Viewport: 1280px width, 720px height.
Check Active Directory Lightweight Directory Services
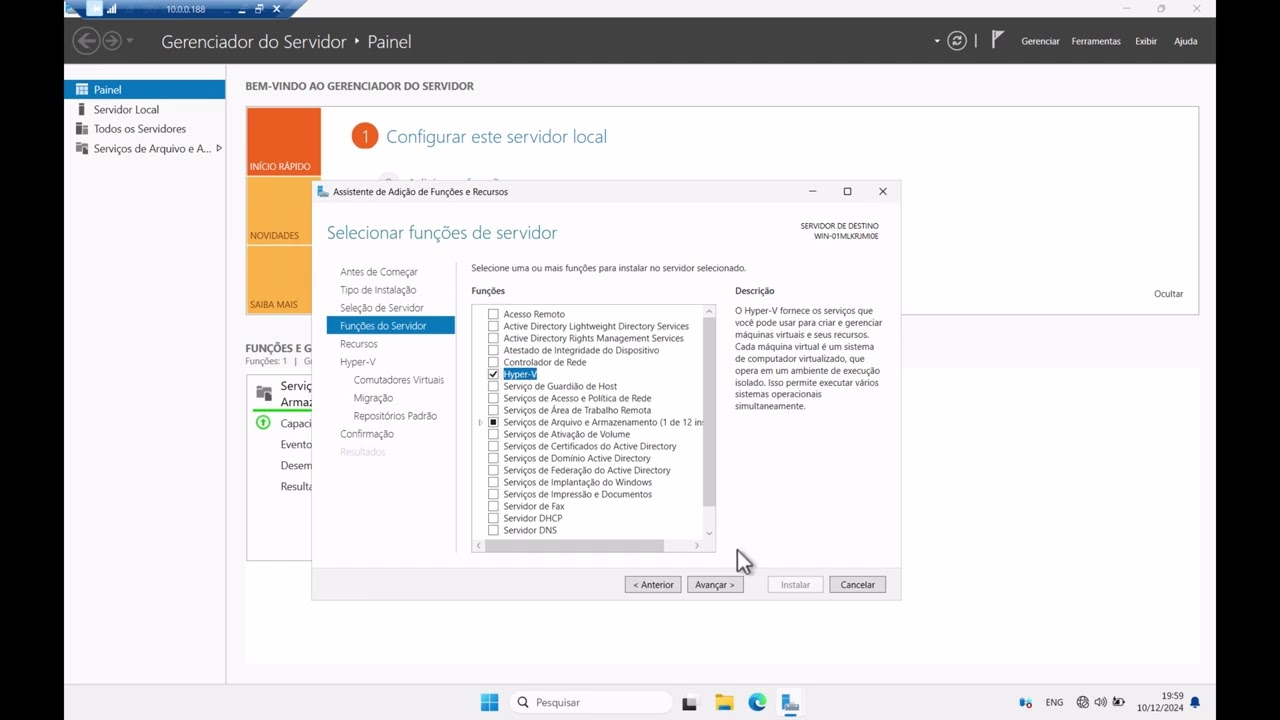pos(493,326)
